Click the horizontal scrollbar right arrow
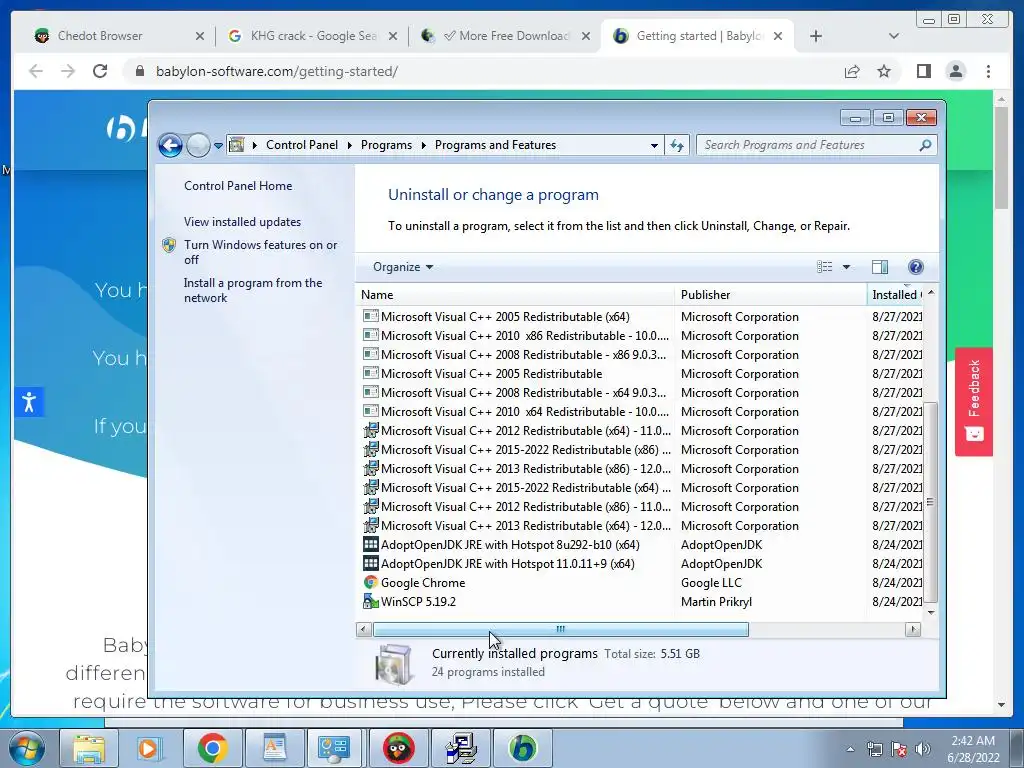 tap(913, 629)
